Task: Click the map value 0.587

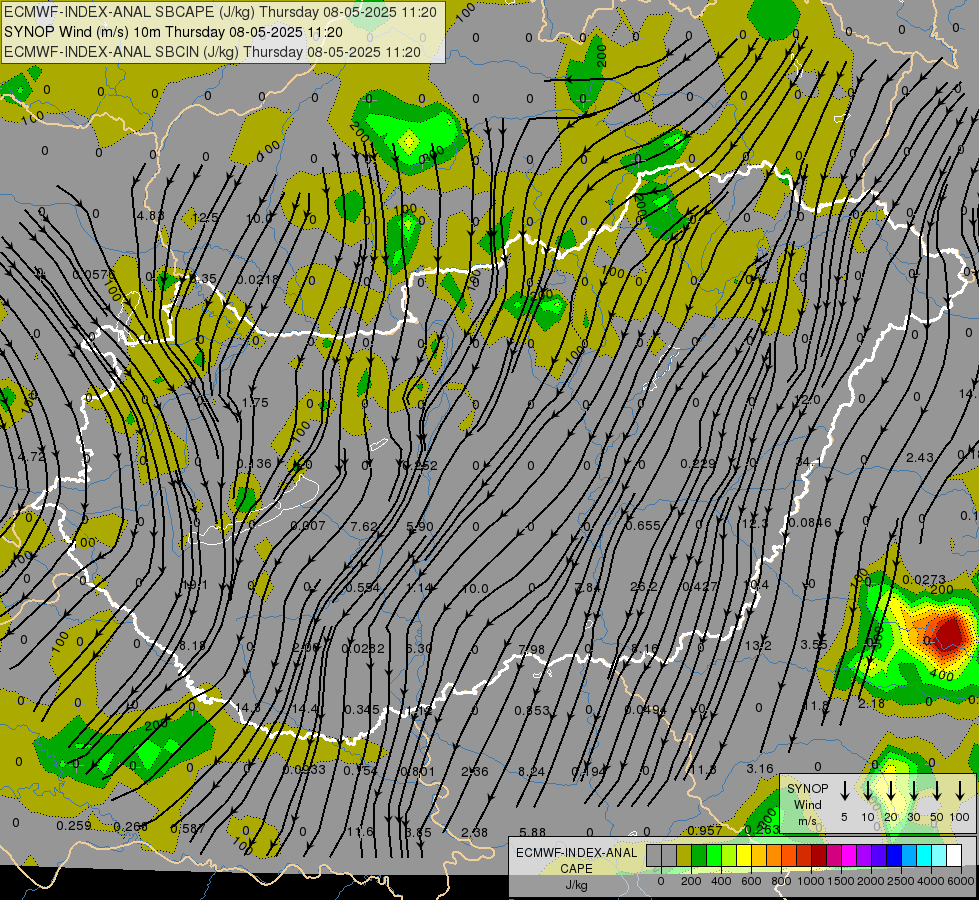Action: [x=187, y=829]
